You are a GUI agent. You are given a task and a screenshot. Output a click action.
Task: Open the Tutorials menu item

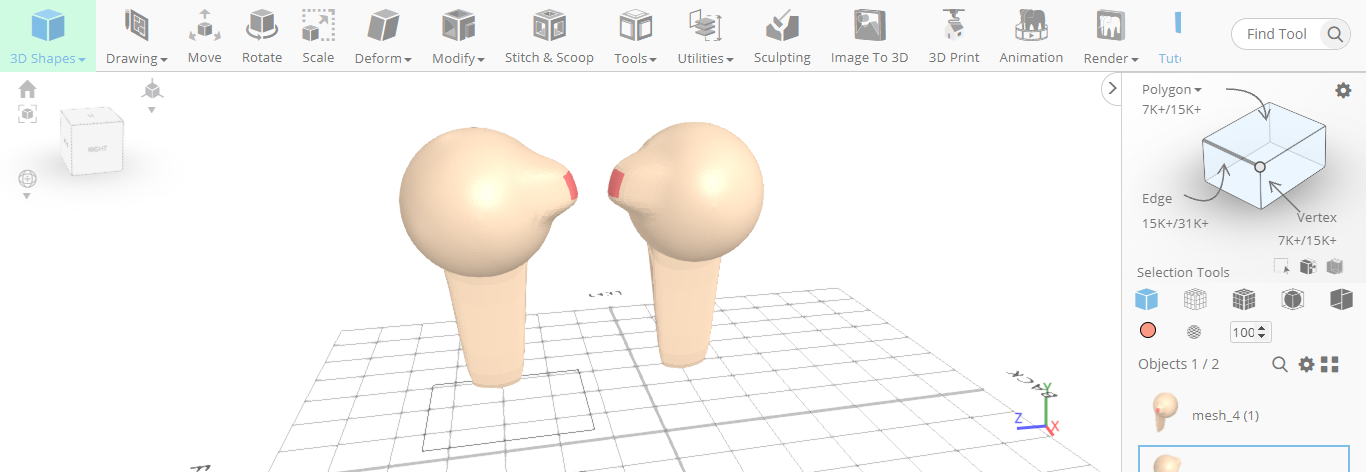click(1170, 36)
